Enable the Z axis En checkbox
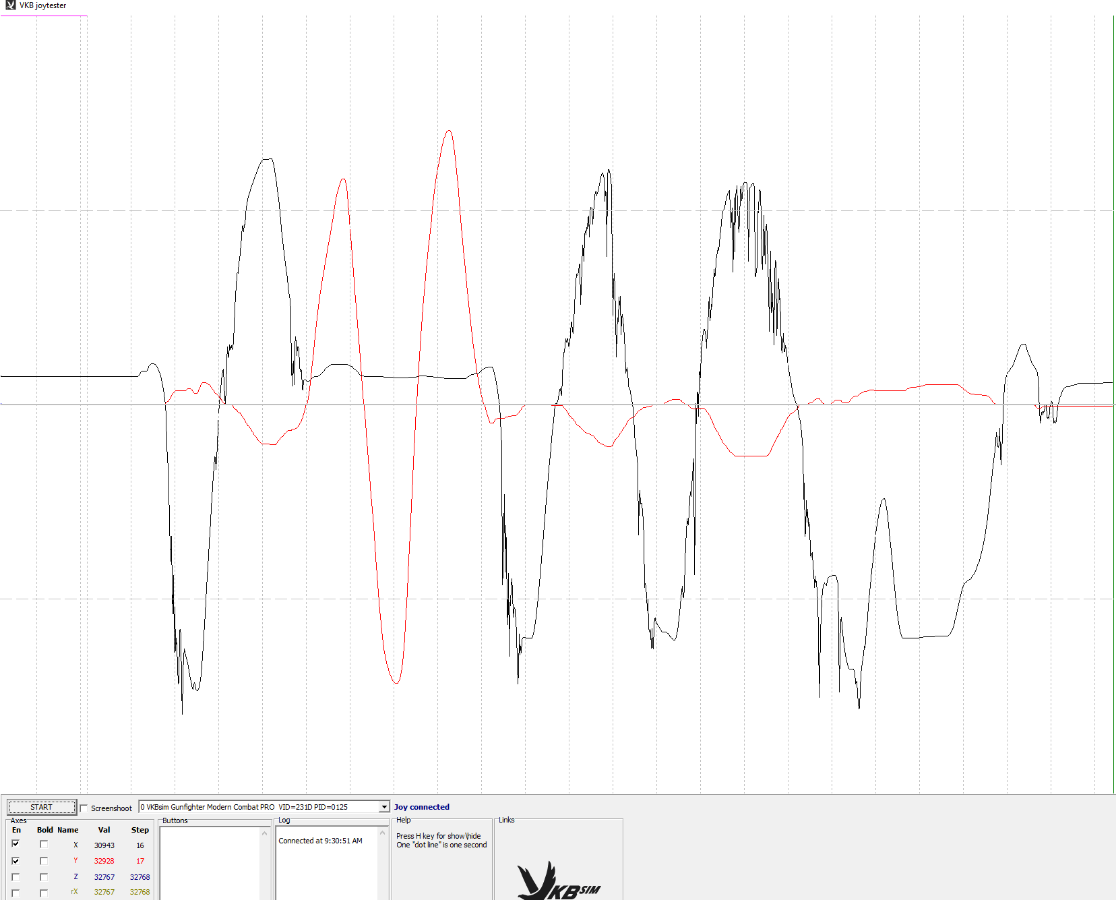Image resolution: width=1116 pixels, height=900 pixels. pyautogui.click(x=15, y=877)
